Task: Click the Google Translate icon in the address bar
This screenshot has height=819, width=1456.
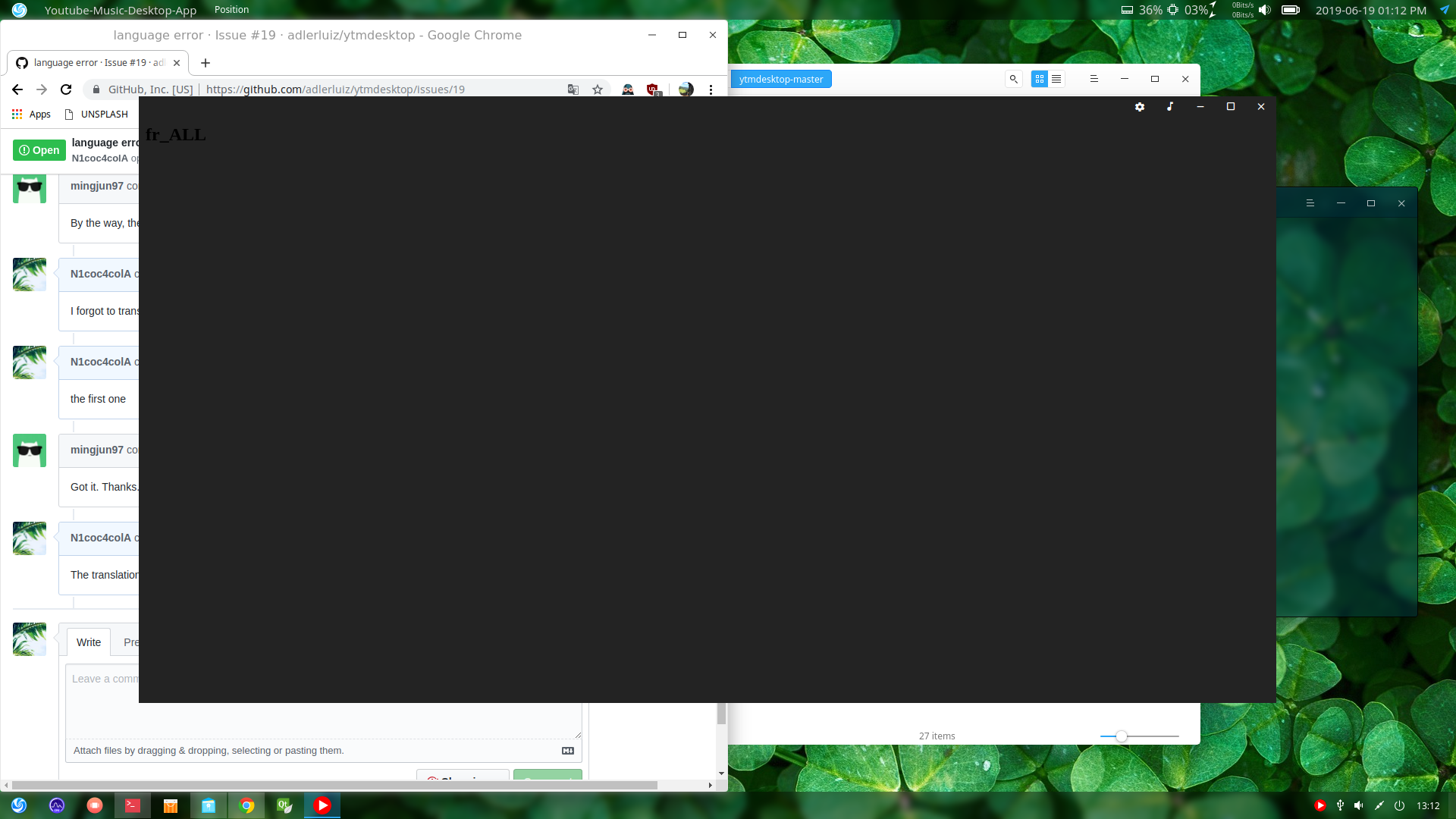Action: [573, 89]
